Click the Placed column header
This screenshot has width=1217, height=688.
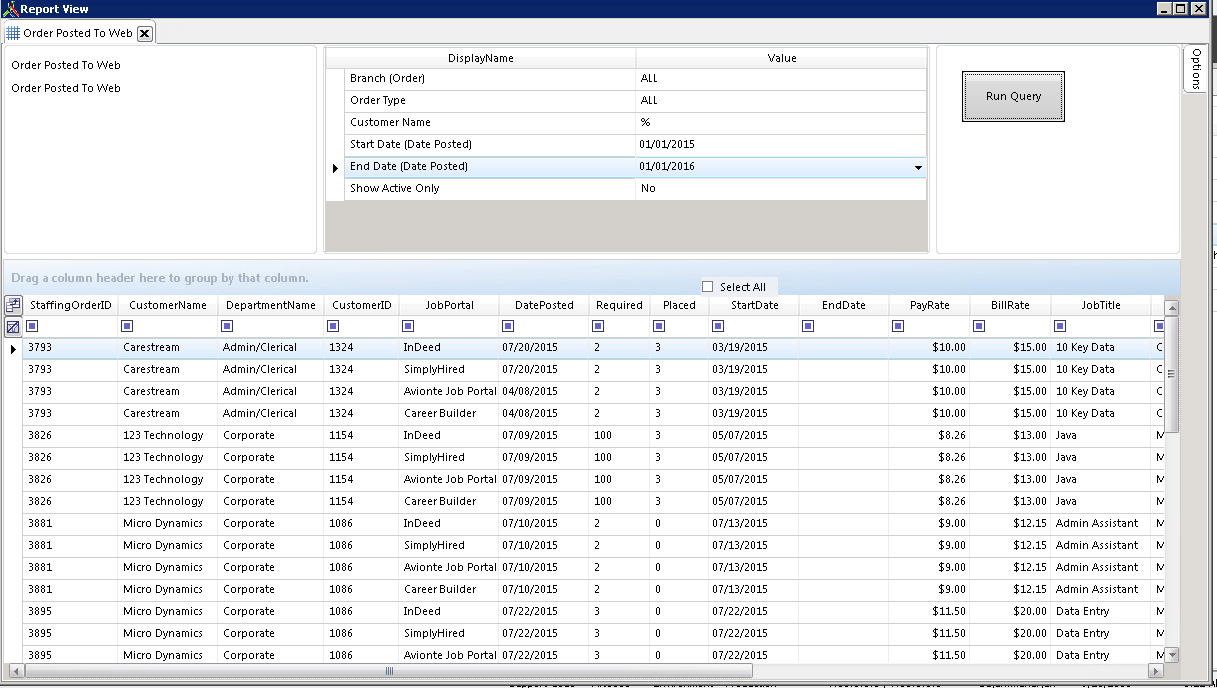point(679,305)
